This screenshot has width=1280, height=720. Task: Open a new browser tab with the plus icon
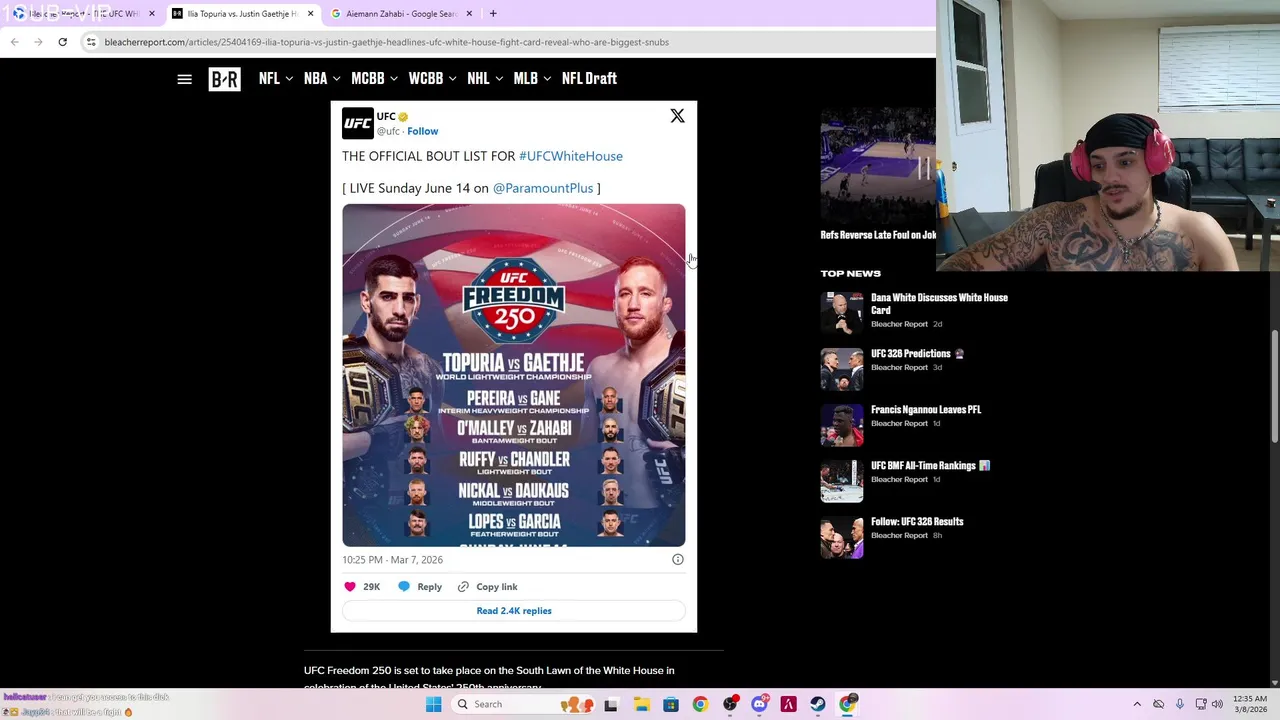pyautogui.click(x=493, y=14)
